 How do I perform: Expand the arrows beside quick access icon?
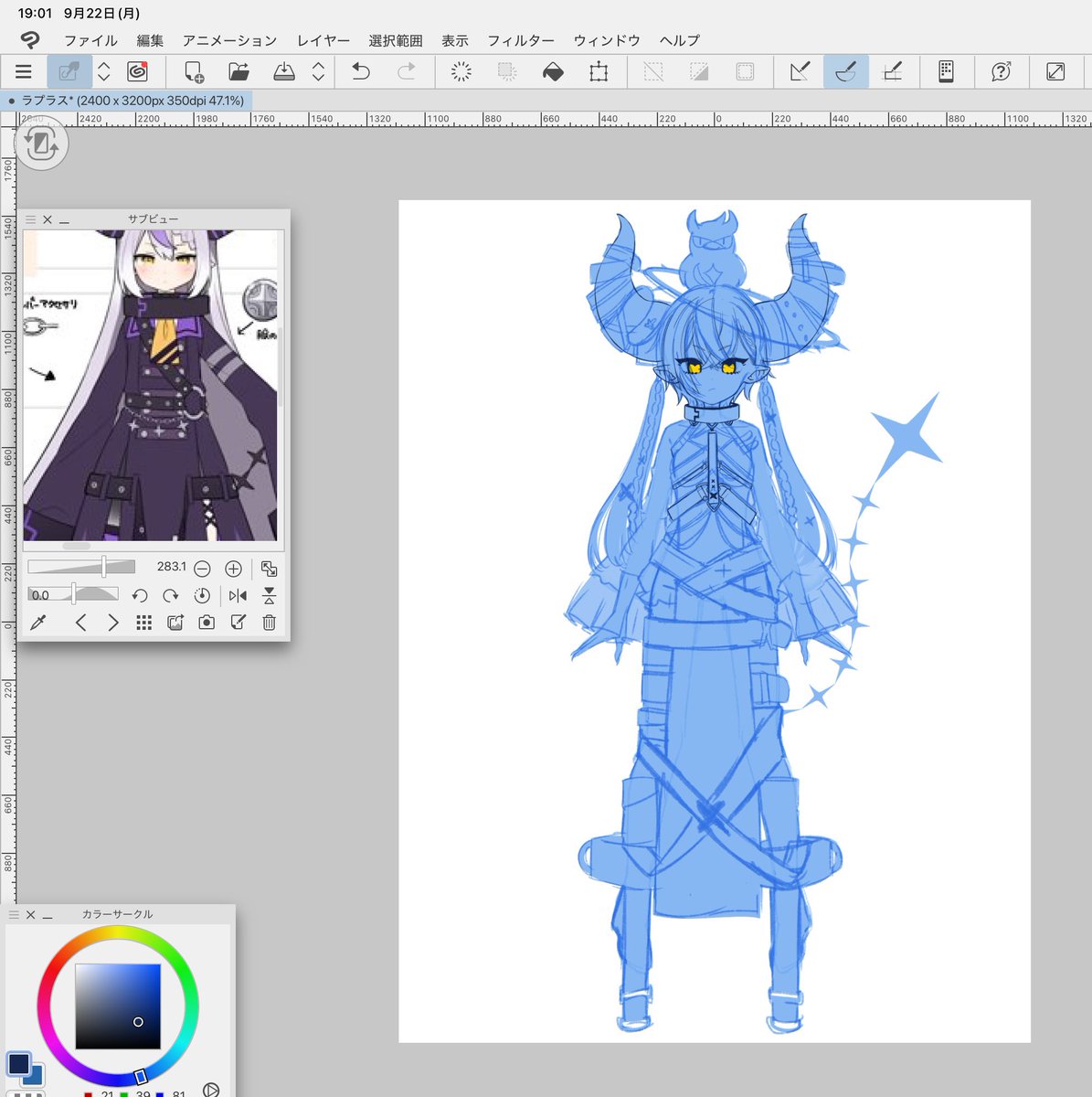(103, 71)
